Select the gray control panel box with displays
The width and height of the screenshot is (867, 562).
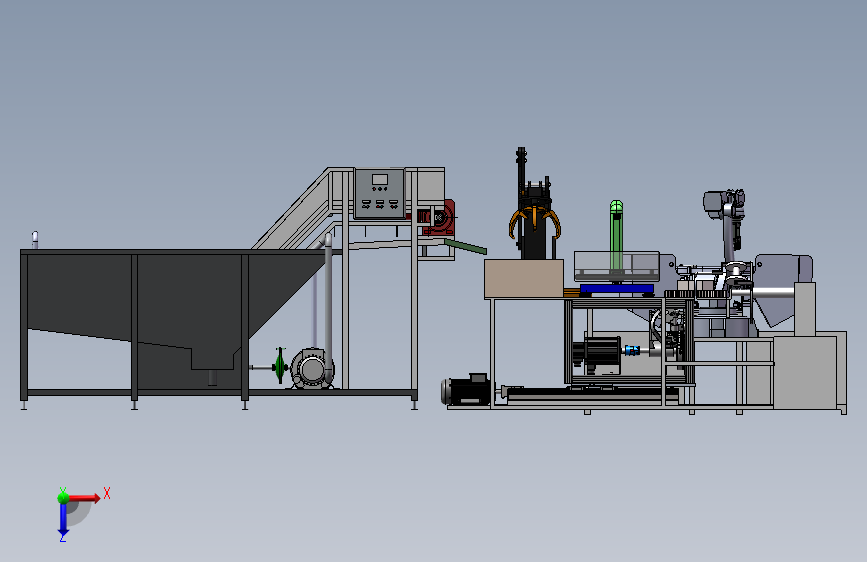click(380, 194)
